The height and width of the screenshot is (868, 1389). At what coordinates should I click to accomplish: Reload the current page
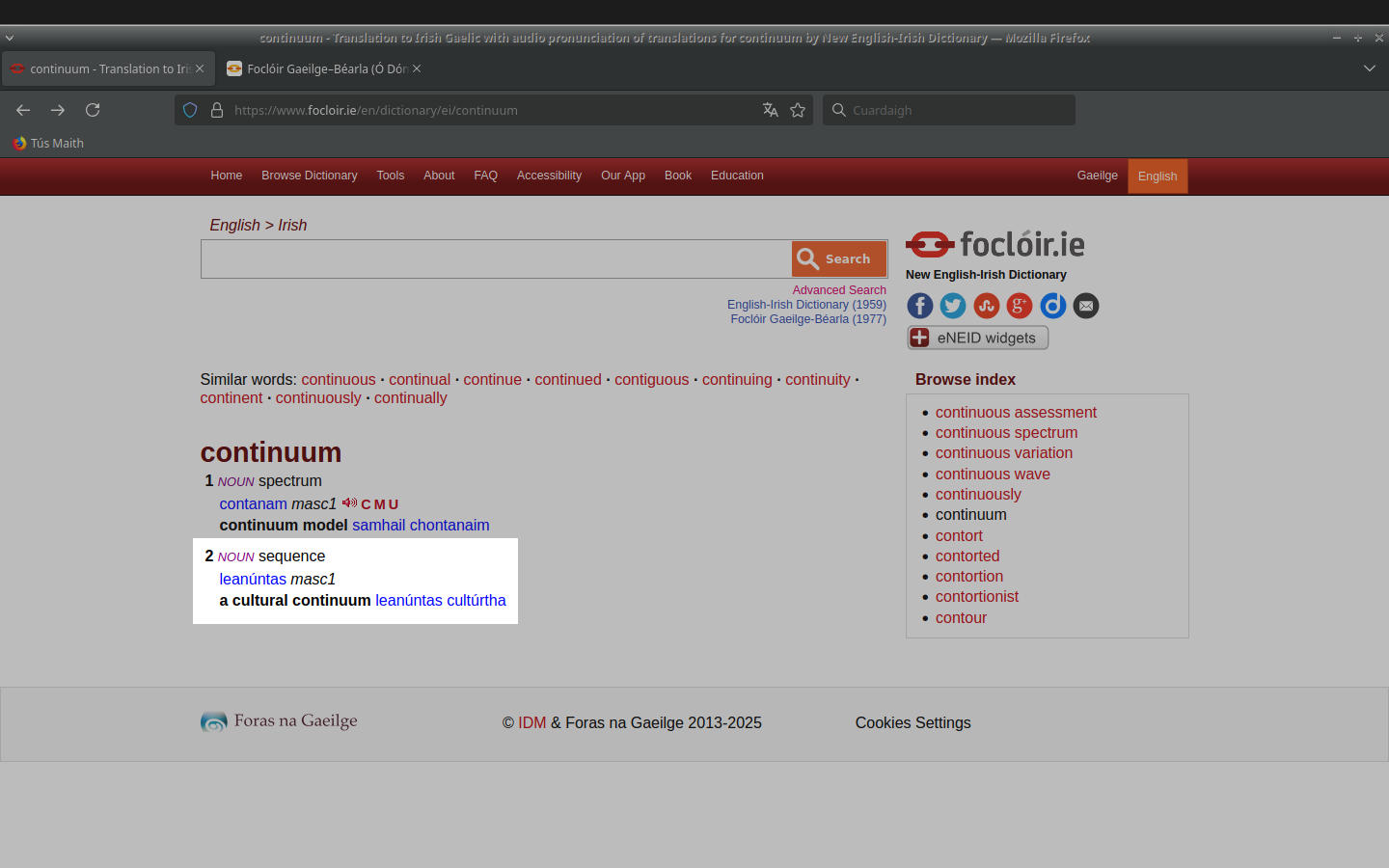(93, 110)
